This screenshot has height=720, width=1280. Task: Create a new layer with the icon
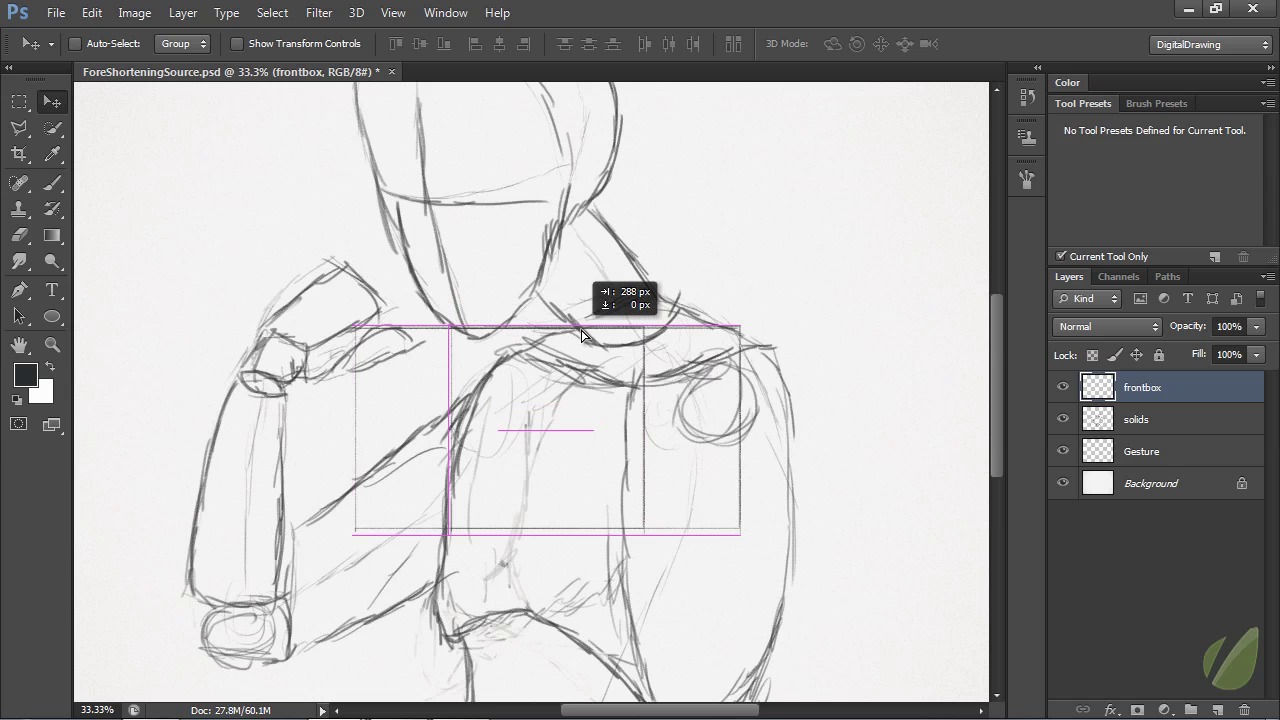pos(1217,710)
